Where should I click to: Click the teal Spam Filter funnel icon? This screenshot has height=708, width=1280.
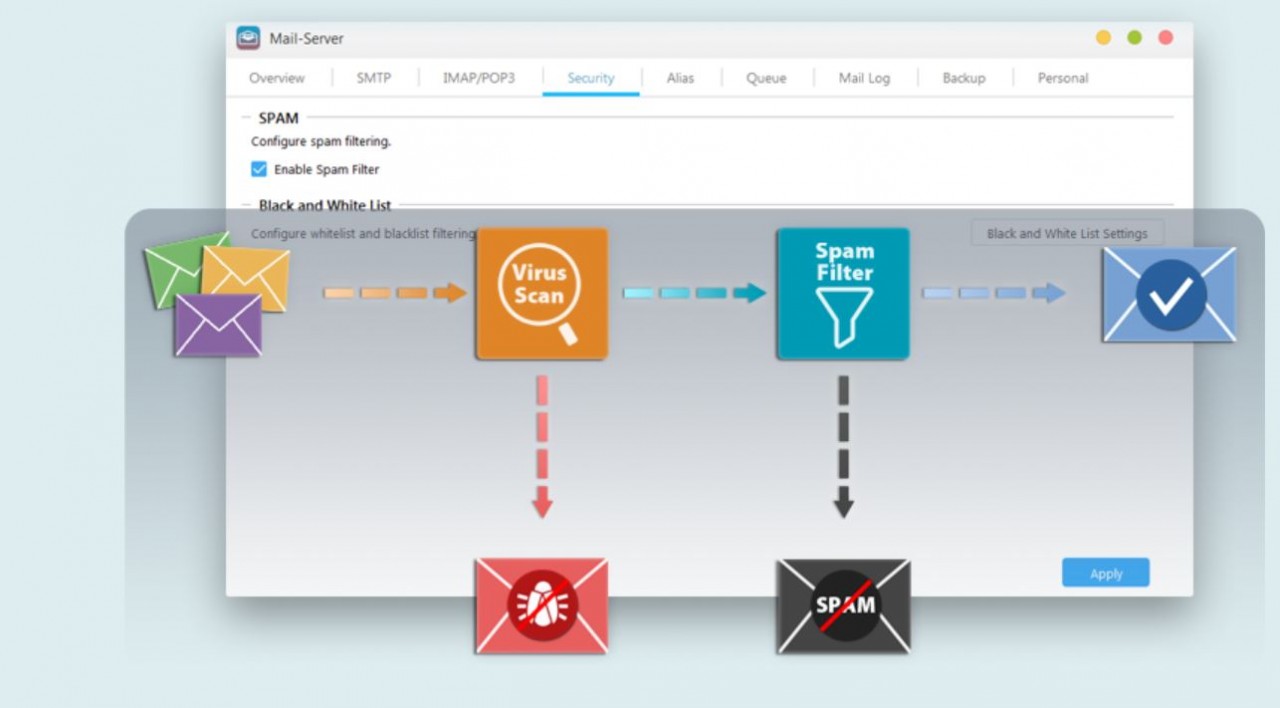point(843,293)
